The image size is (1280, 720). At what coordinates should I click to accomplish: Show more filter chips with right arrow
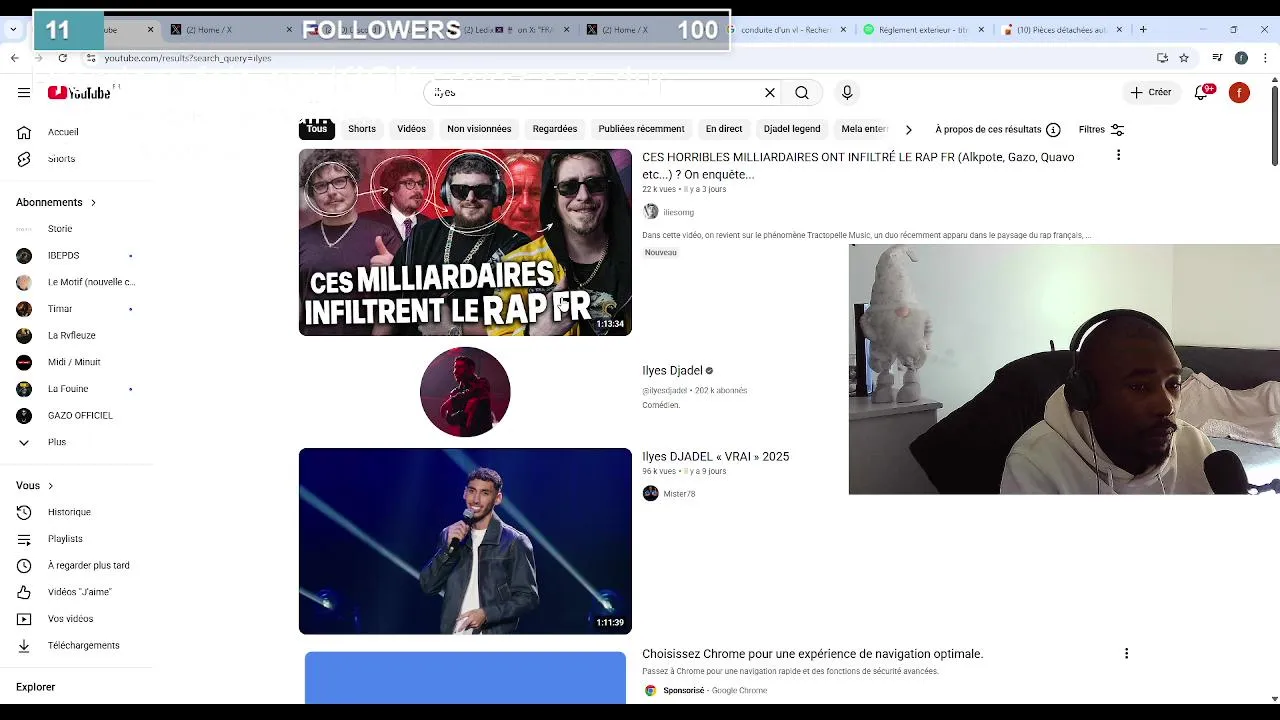click(x=908, y=130)
